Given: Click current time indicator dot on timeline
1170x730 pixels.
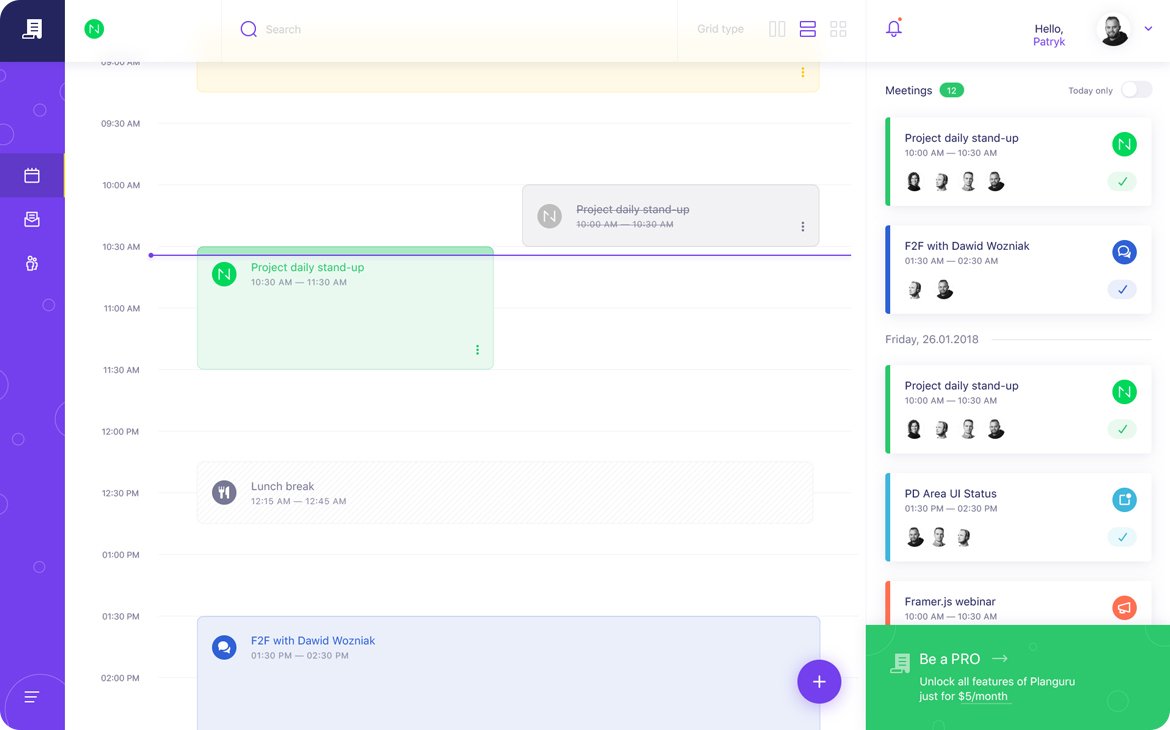Looking at the screenshot, I should [151, 255].
